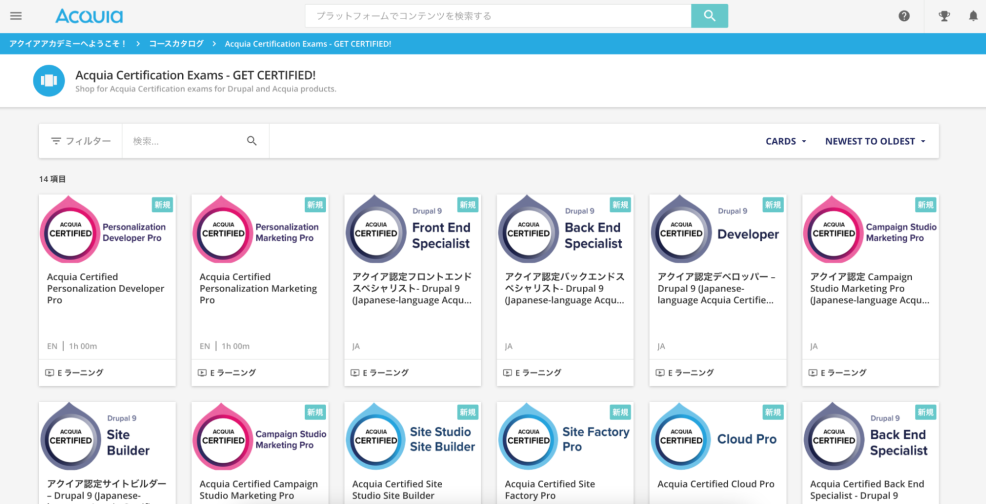The height and width of the screenshot is (504, 986).
Task: Open アクイア認定バックエンドスペシャリスト course title
Action: point(565,288)
